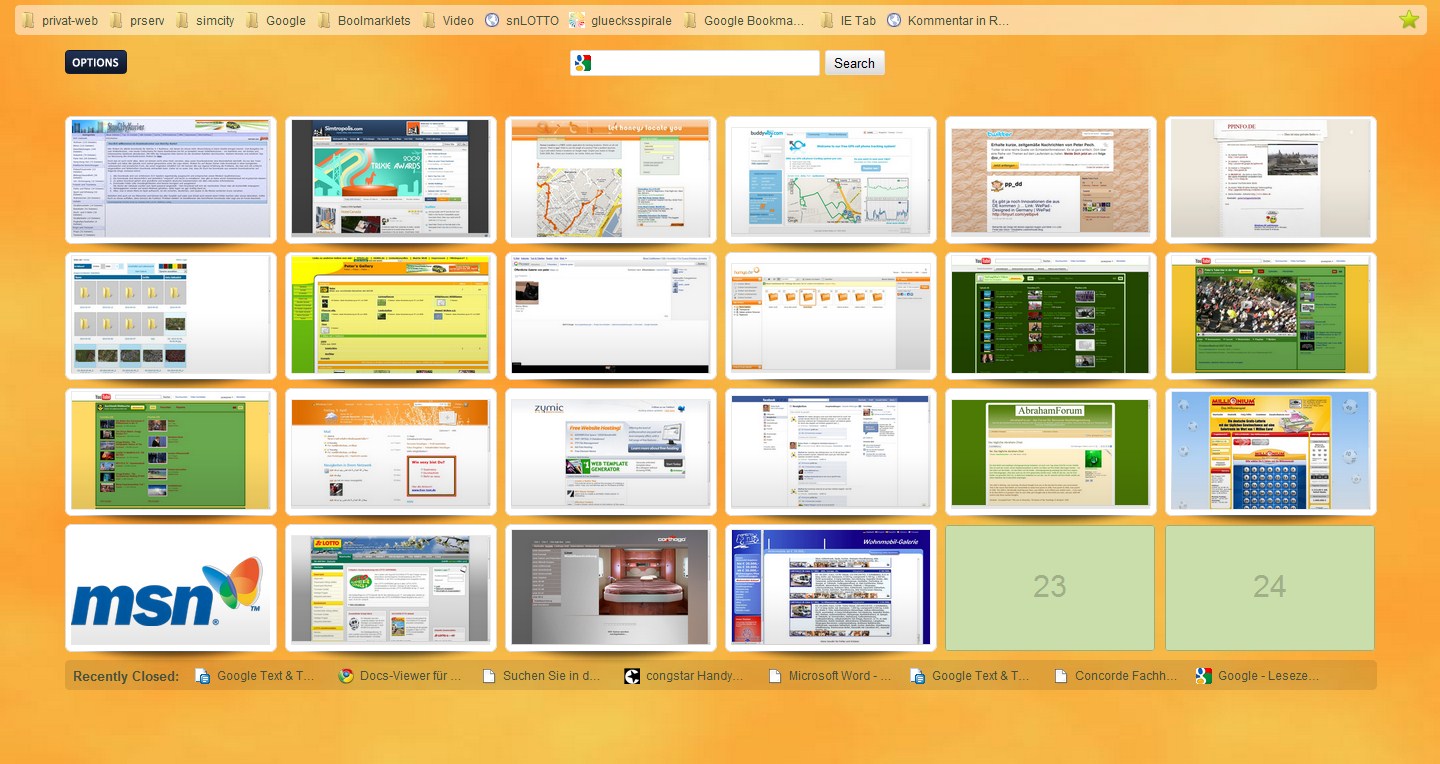Open the Kommentar in R... bookmark

pyautogui.click(x=948, y=20)
